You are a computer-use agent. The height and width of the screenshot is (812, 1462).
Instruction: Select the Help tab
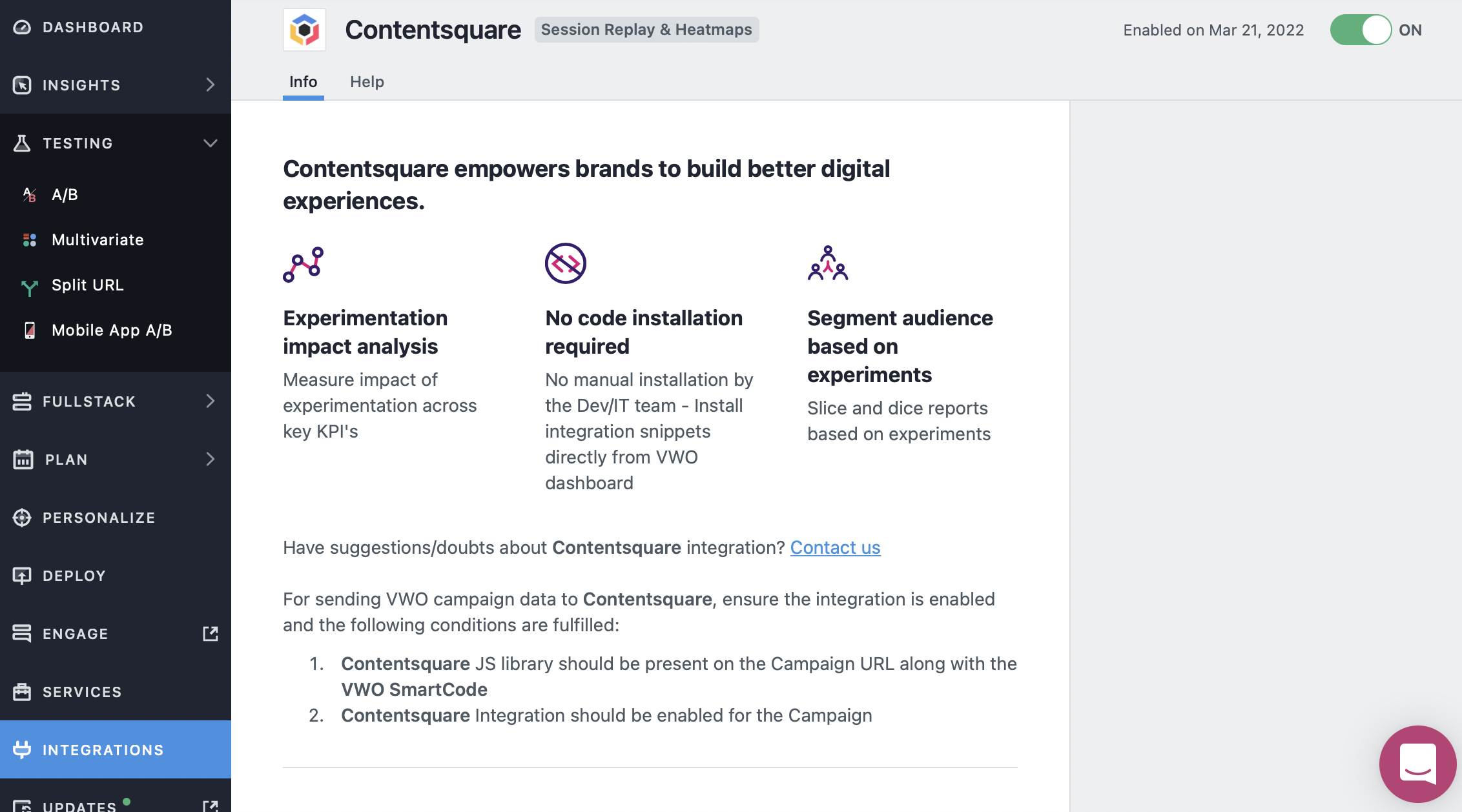[367, 80]
